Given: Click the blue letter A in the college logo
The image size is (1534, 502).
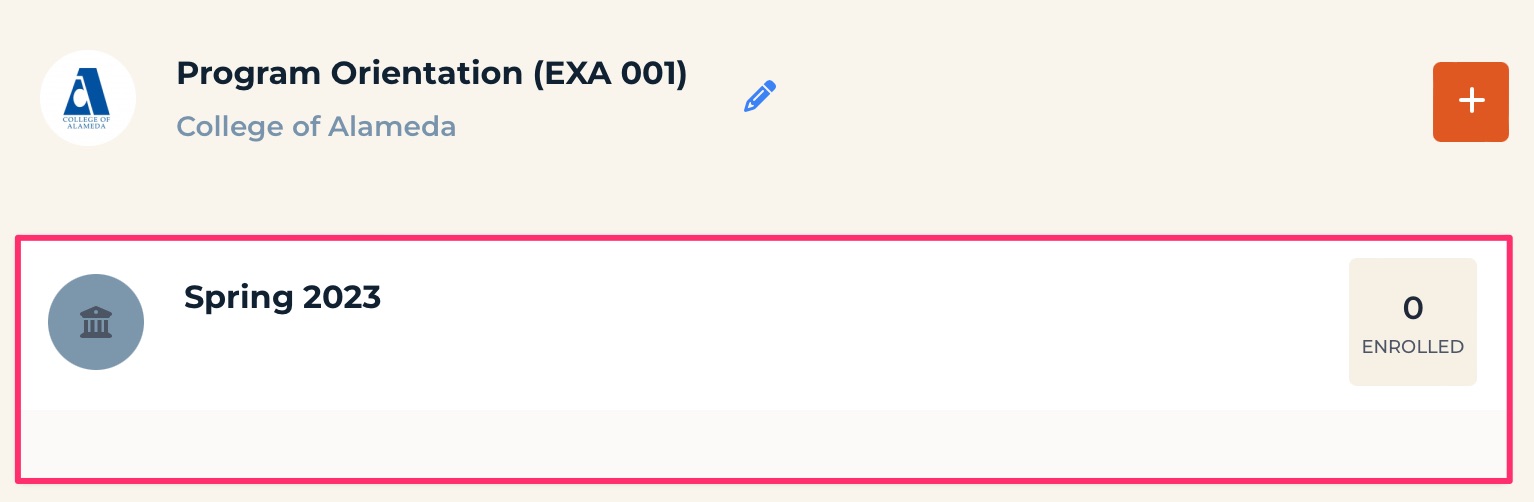Looking at the screenshot, I should pos(88,90).
